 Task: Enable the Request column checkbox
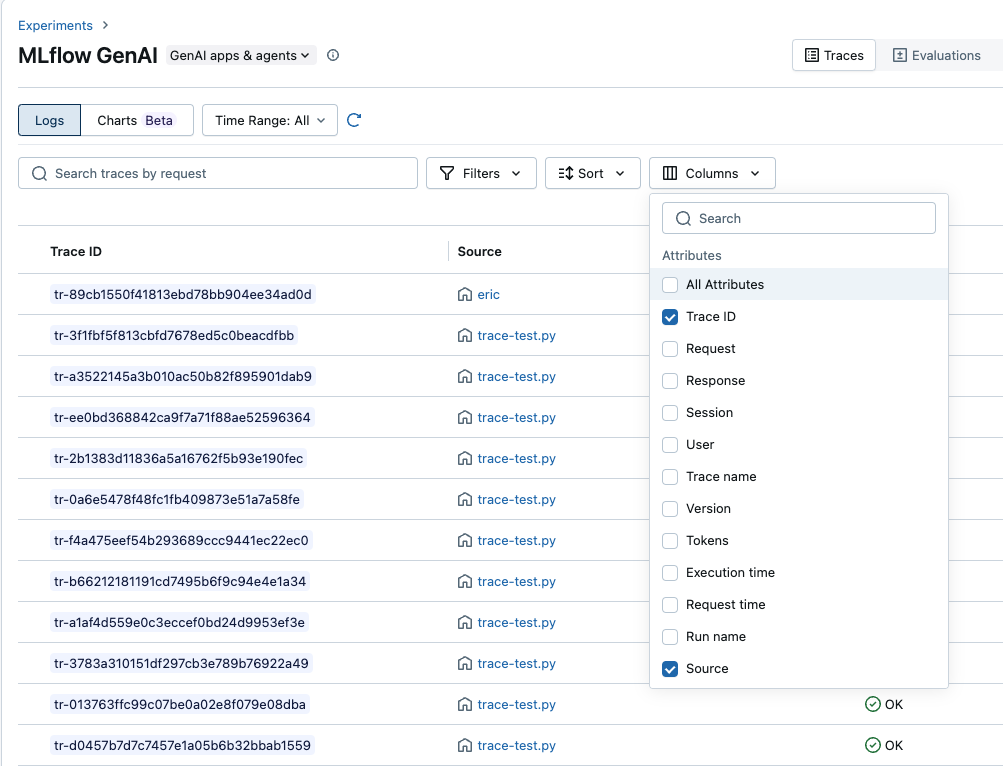[669, 348]
